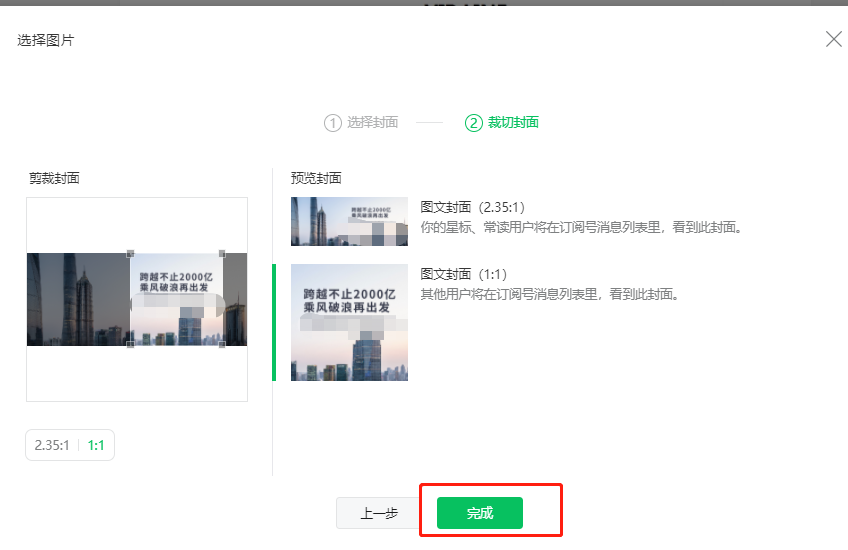This screenshot has height=550, width=848.
Task: Click inside the crop selection area
Action: (x=176, y=299)
